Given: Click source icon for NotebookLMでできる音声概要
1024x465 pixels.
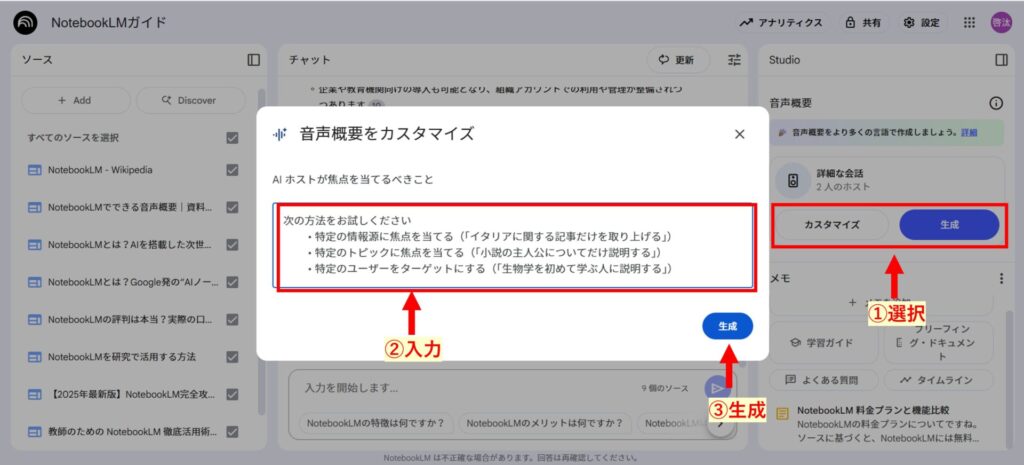Looking at the screenshot, I should tap(35, 208).
